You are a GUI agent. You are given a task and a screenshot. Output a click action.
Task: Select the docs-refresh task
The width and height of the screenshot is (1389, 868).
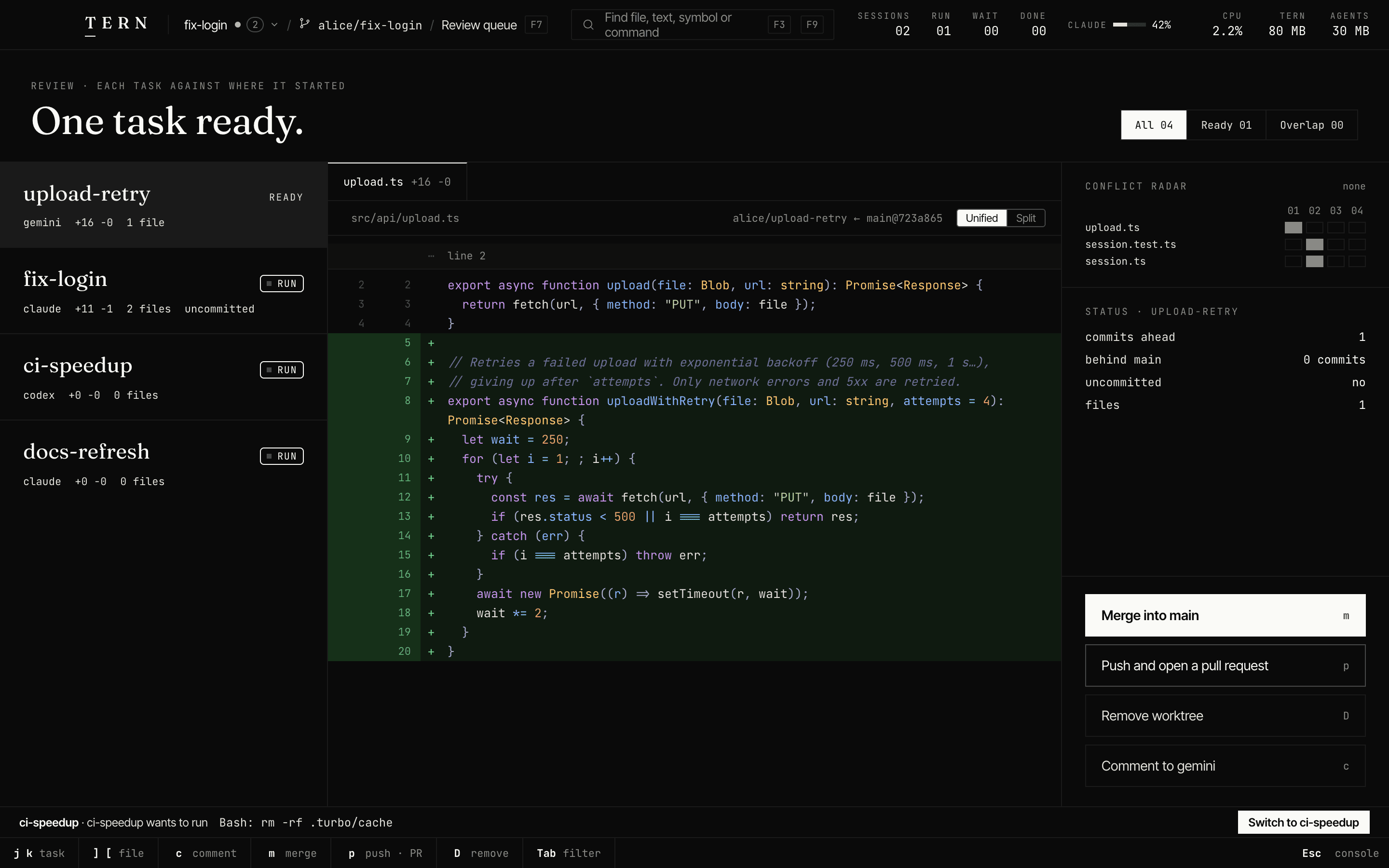click(163, 463)
